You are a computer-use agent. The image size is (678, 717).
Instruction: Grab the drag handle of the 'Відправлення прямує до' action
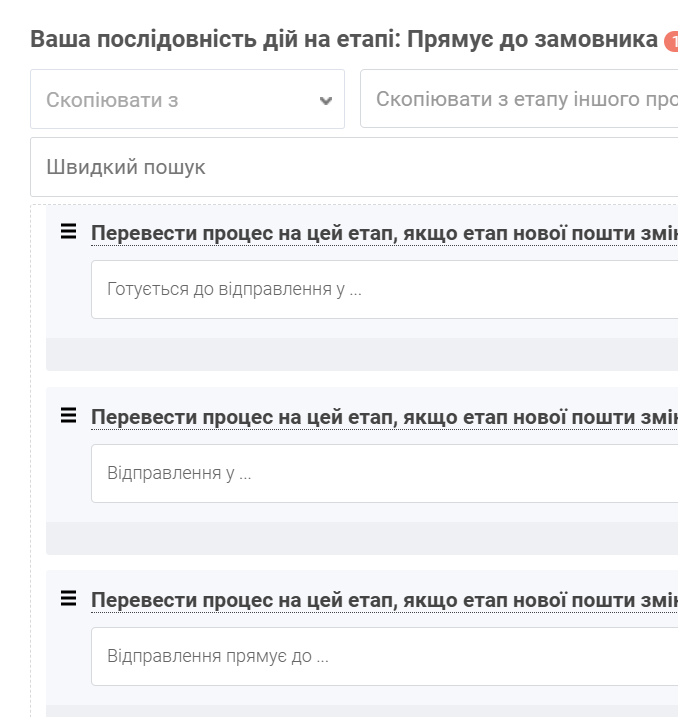click(x=69, y=598)
